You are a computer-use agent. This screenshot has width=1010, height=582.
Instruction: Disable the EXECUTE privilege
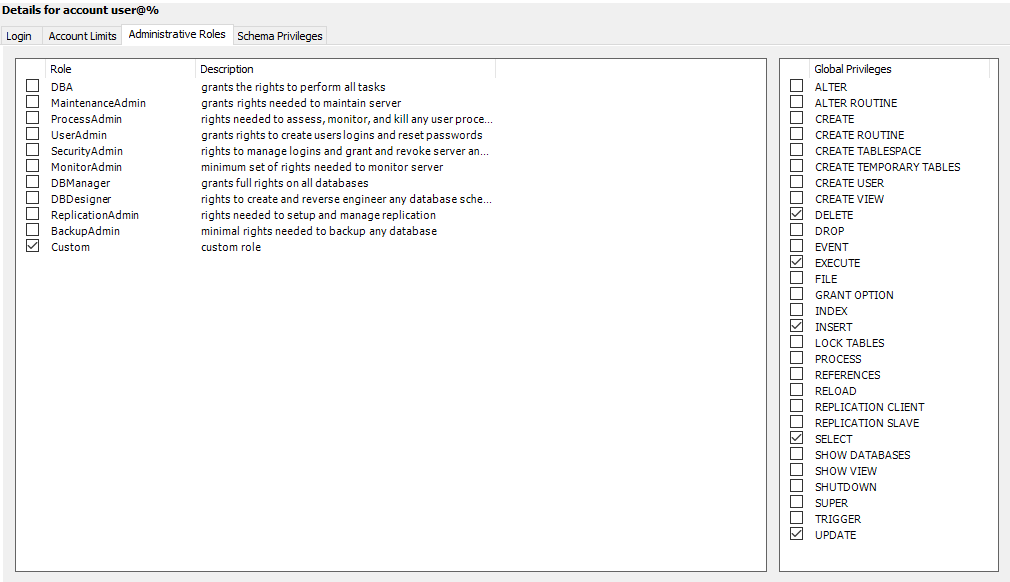[x=797, y=262]
